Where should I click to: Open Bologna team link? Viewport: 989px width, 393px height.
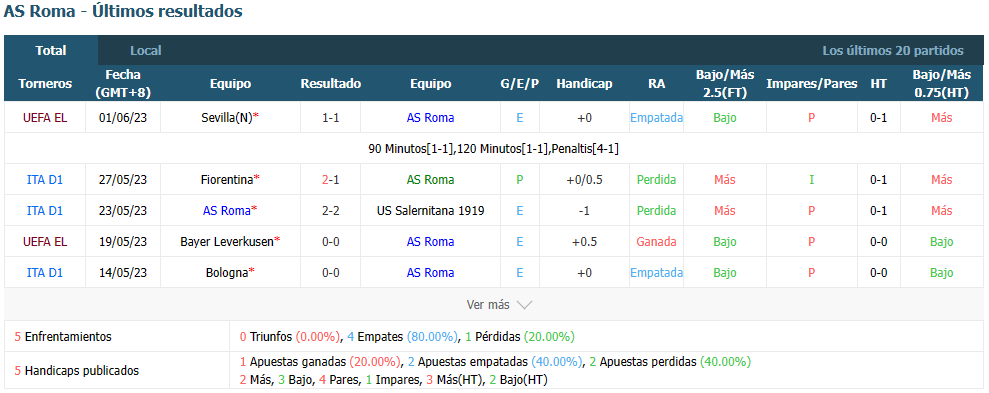click(x=226, y=273)
